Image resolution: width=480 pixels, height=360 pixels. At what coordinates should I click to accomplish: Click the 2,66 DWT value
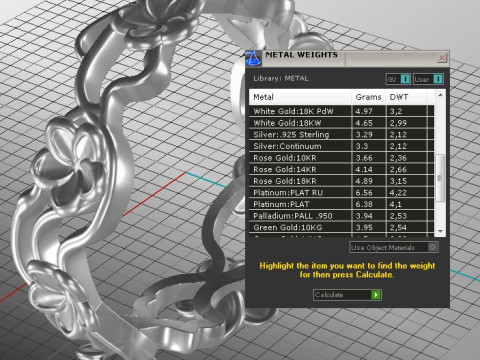(x=398, y=170)
